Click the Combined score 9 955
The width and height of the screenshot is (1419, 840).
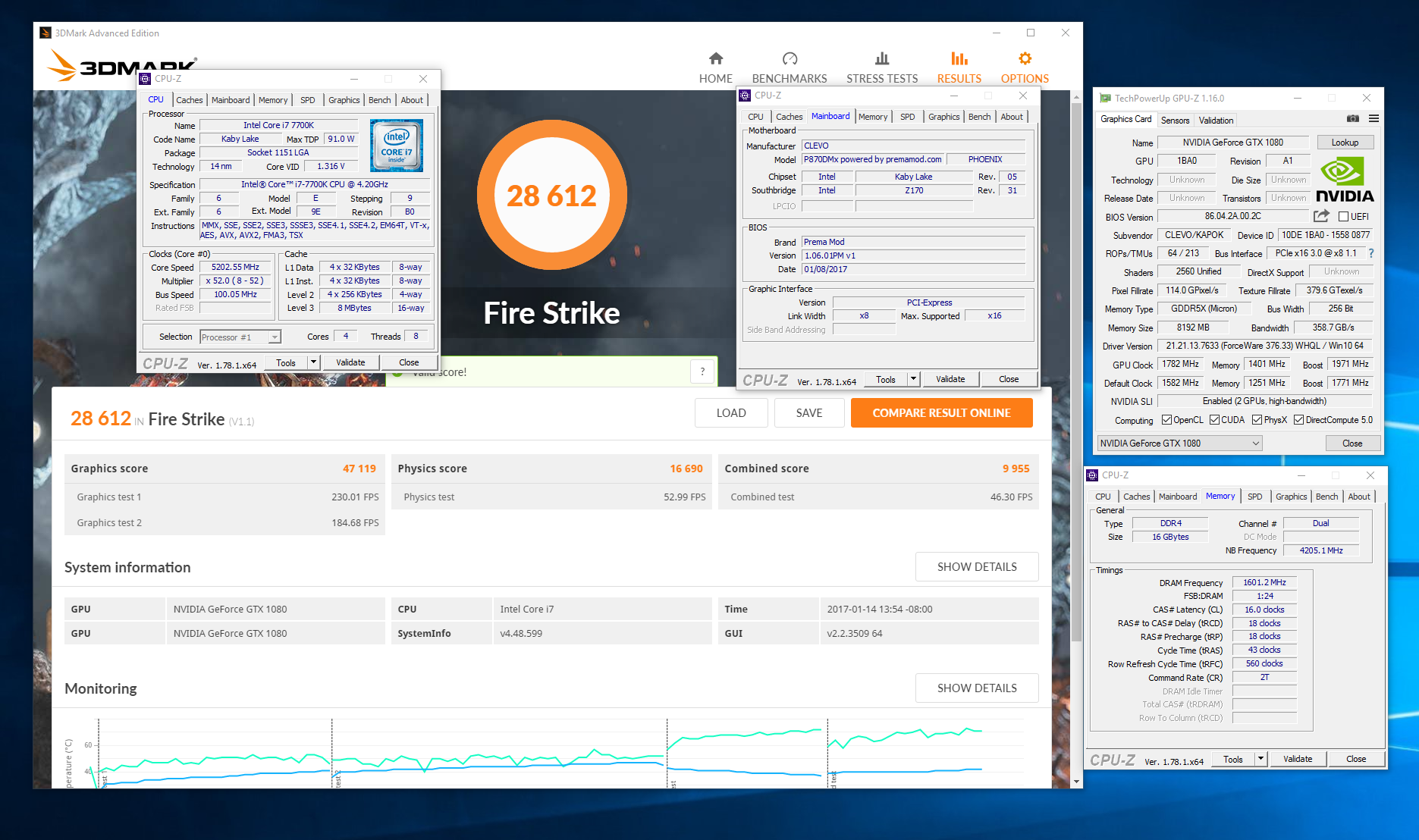[1016, 469]
